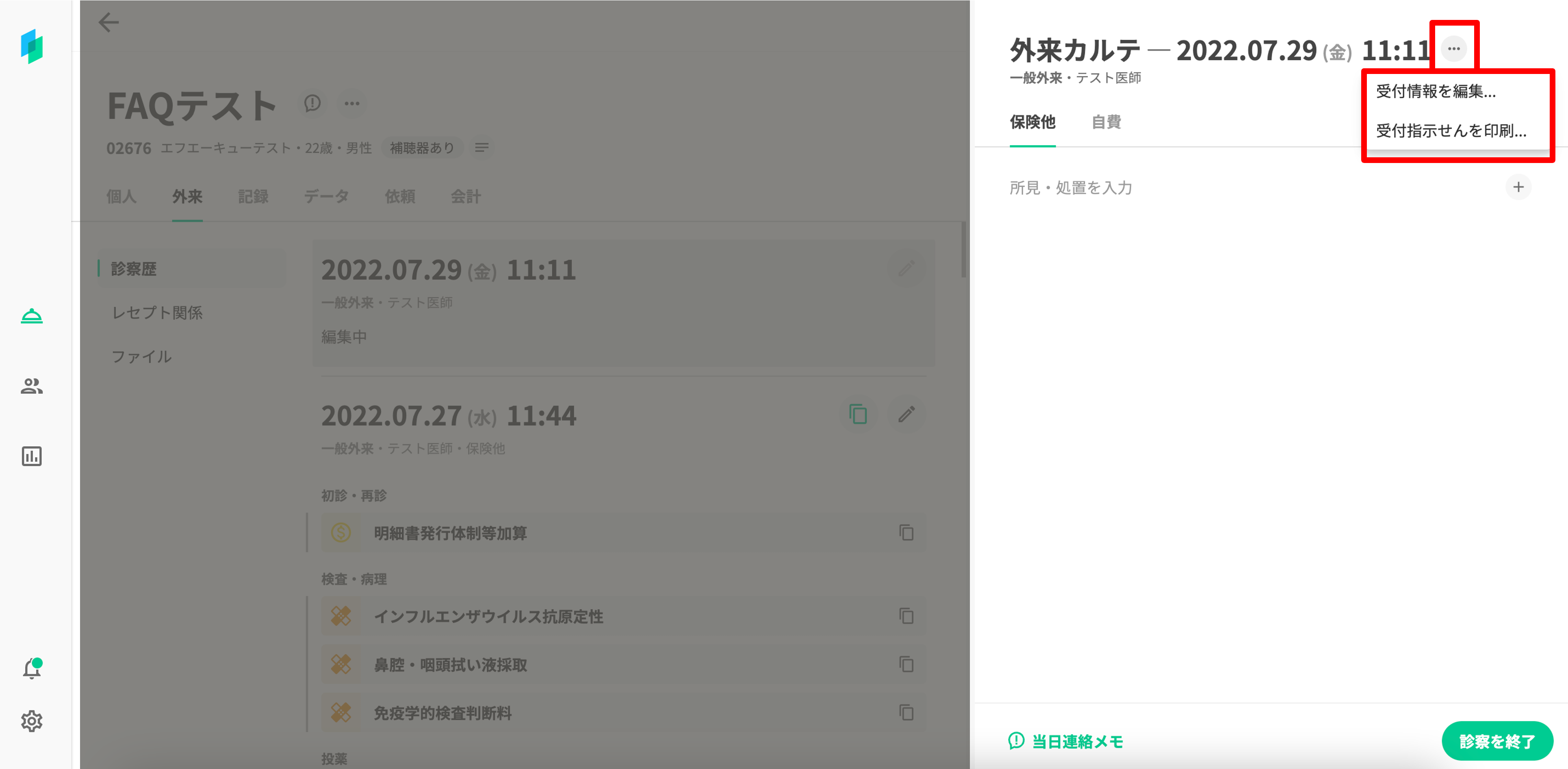Select 受付情報を編集... from the menu
The image size is (1568, 769).
[1435, 91]
